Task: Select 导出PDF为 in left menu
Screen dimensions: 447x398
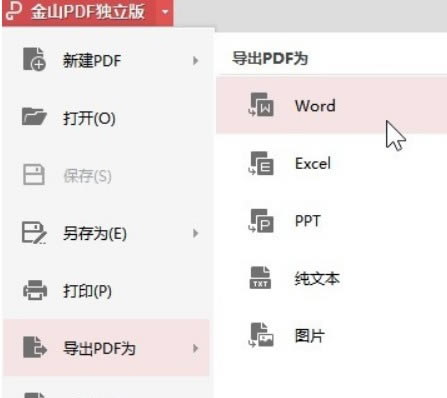Action: [x=106, y=348]
